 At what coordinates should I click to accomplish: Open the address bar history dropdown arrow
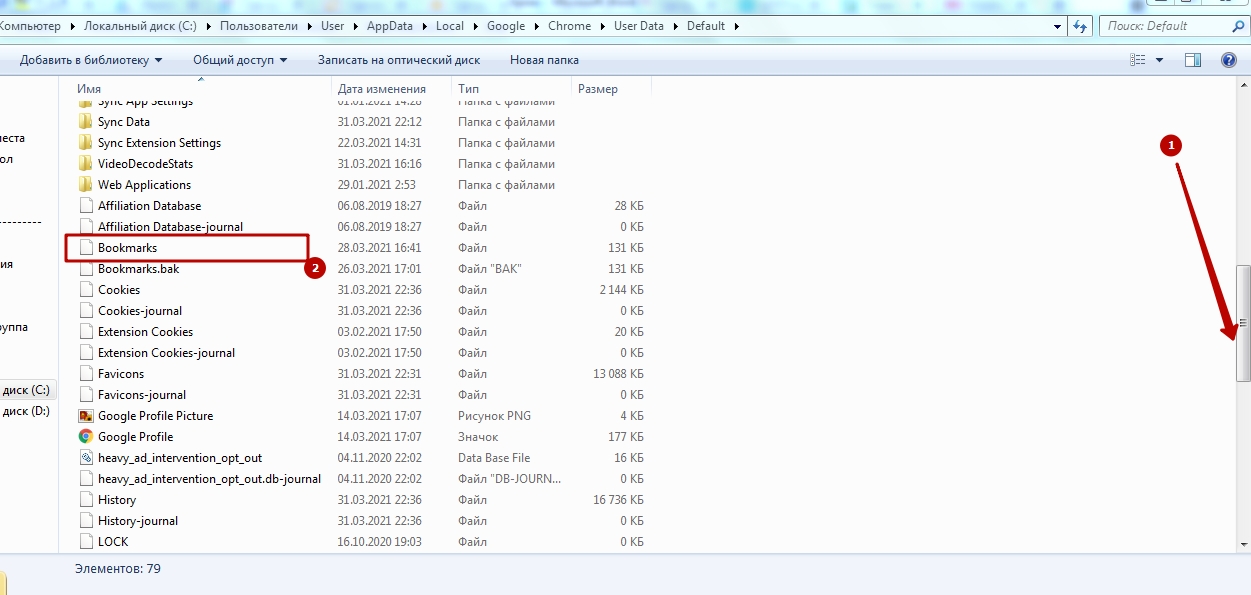click(x=1058, y=26)
